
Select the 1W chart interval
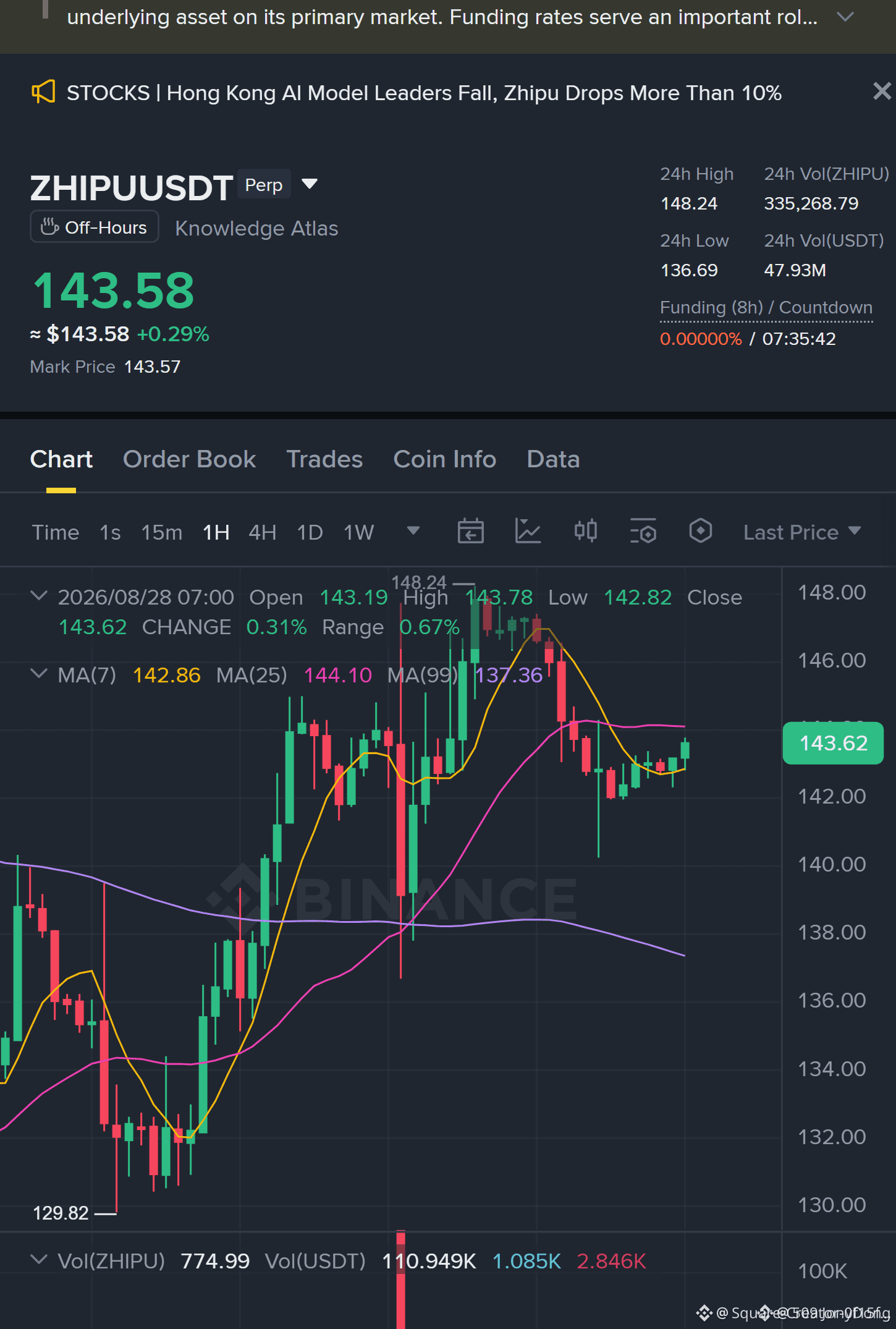(359, 532)
